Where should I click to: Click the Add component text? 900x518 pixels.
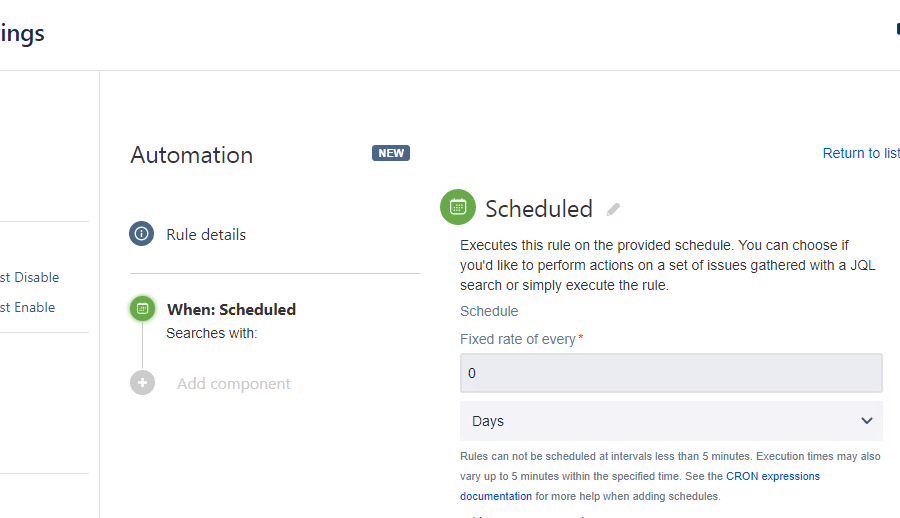tap(234, 383)
